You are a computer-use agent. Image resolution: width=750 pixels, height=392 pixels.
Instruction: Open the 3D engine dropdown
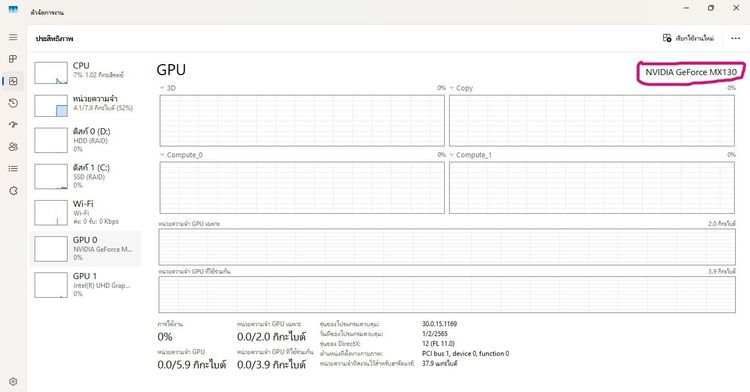click(x=162, y=88)
